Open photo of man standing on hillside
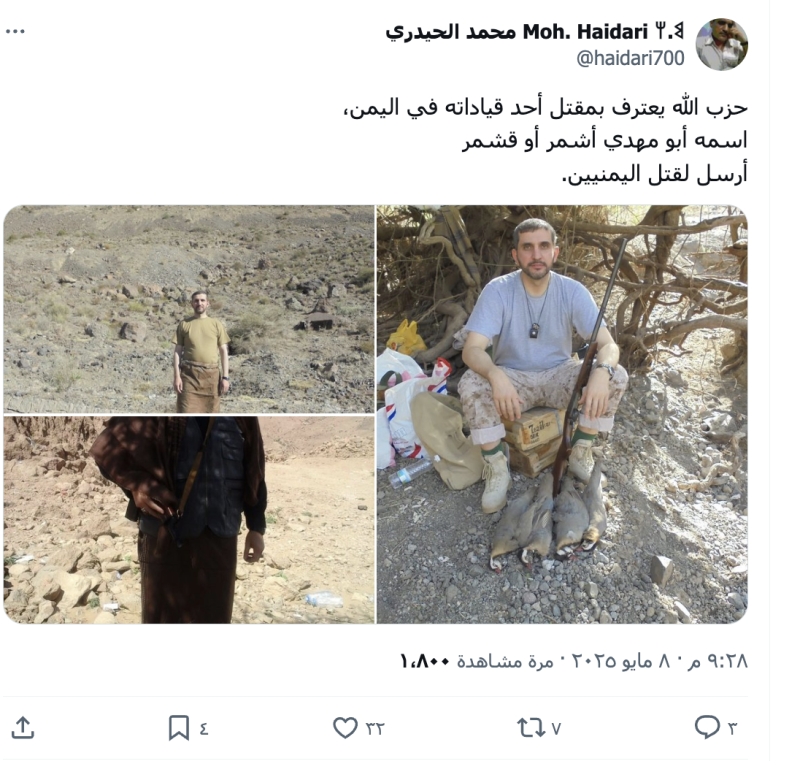This screenshot has width=800, height=761. click(189, 309)
